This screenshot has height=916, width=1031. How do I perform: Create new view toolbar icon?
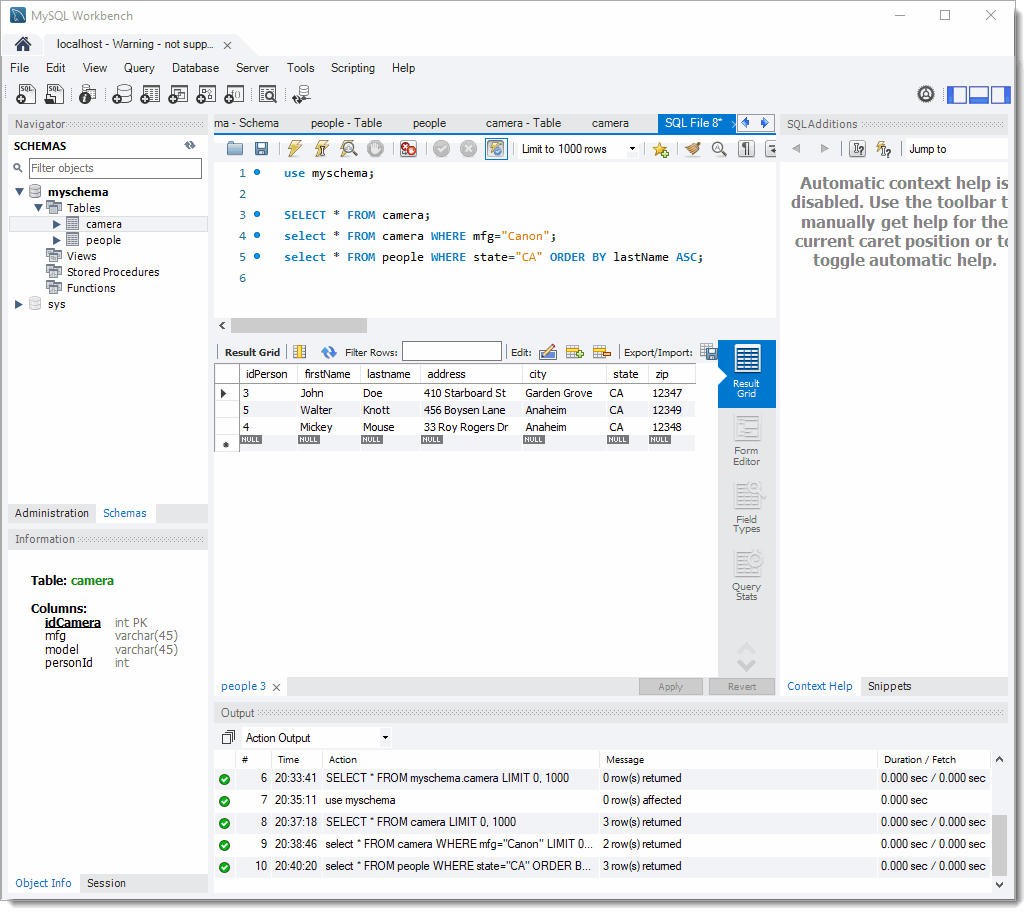178,94
